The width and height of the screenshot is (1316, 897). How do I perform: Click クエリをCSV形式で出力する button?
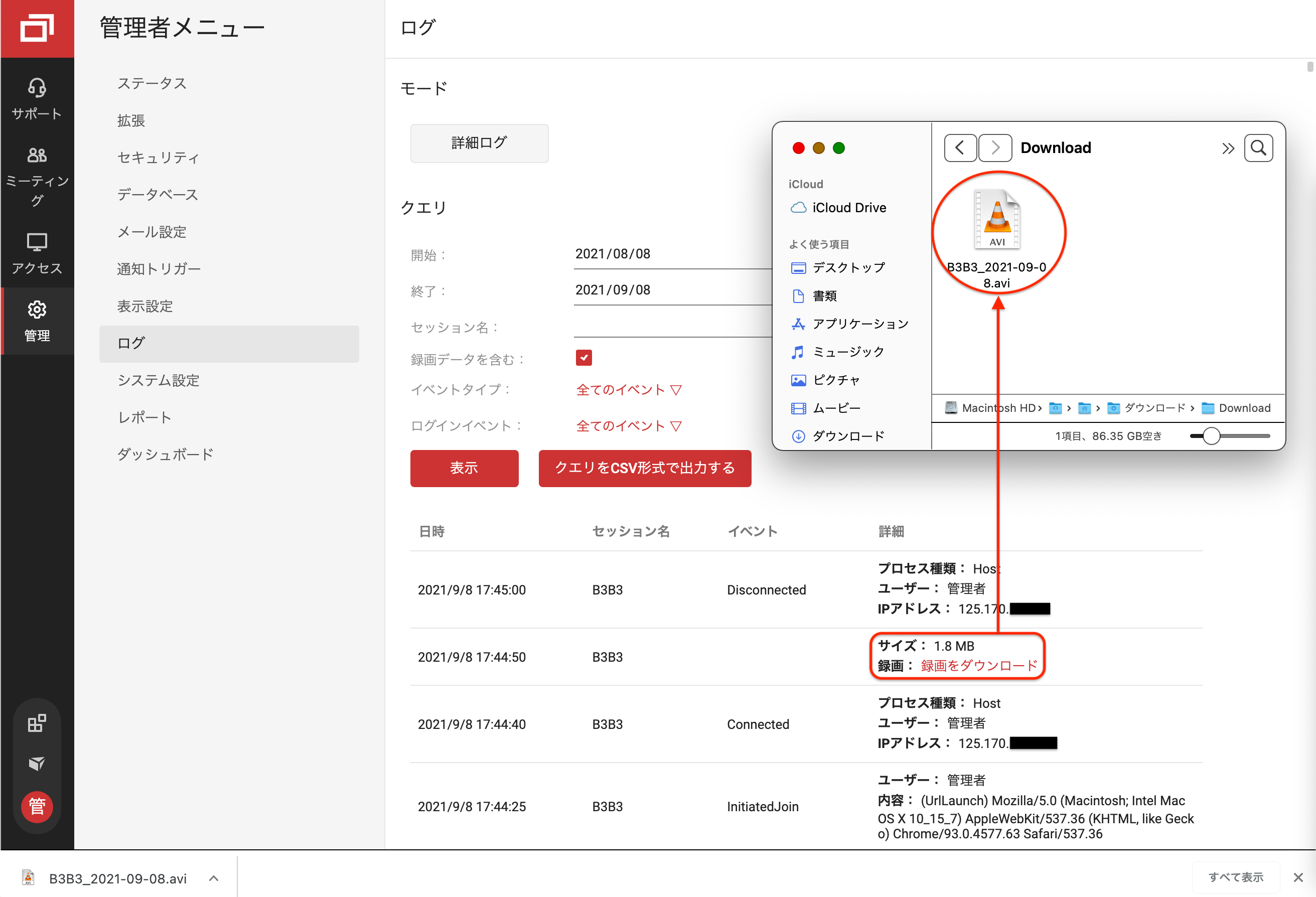click(645, 469)
